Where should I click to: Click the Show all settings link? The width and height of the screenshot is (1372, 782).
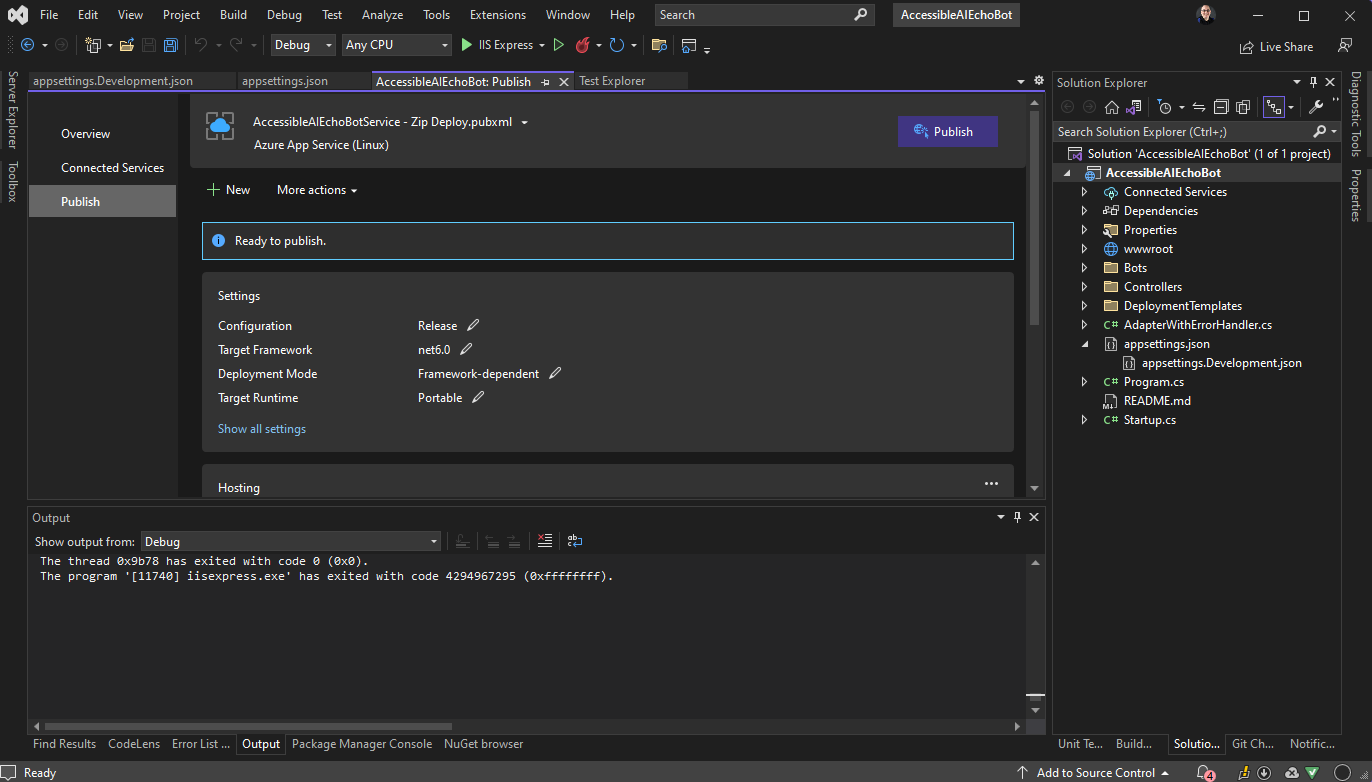tap(262, 429)
